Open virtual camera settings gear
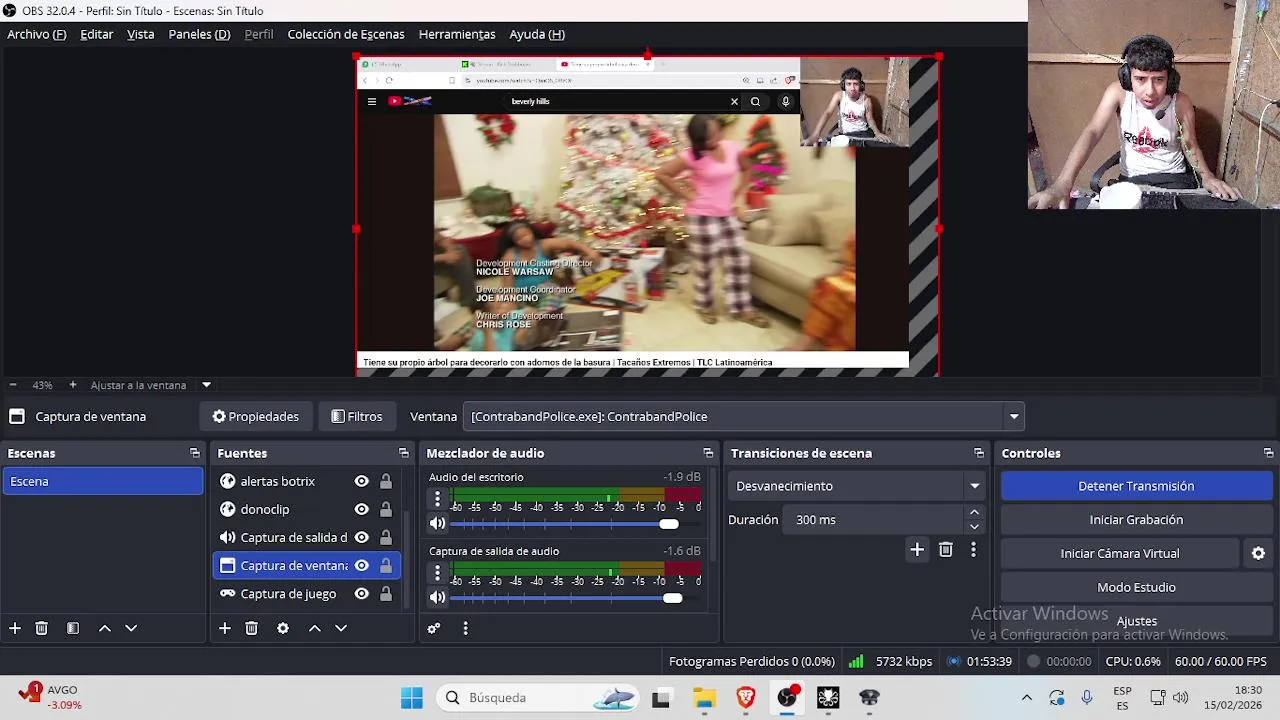 tap(1258, 553)
